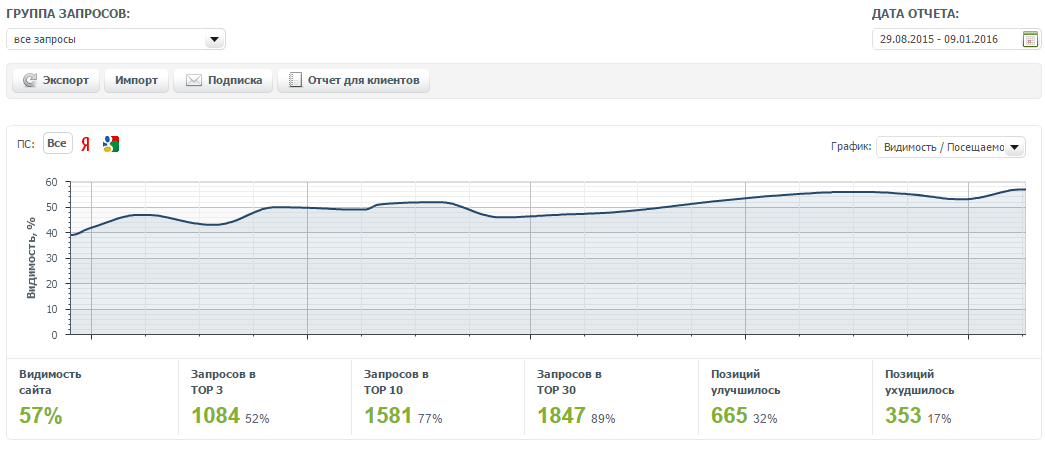Click the 1847 TOP 30 value
This screenshot has width=1045, height=450.
[562, 416]
